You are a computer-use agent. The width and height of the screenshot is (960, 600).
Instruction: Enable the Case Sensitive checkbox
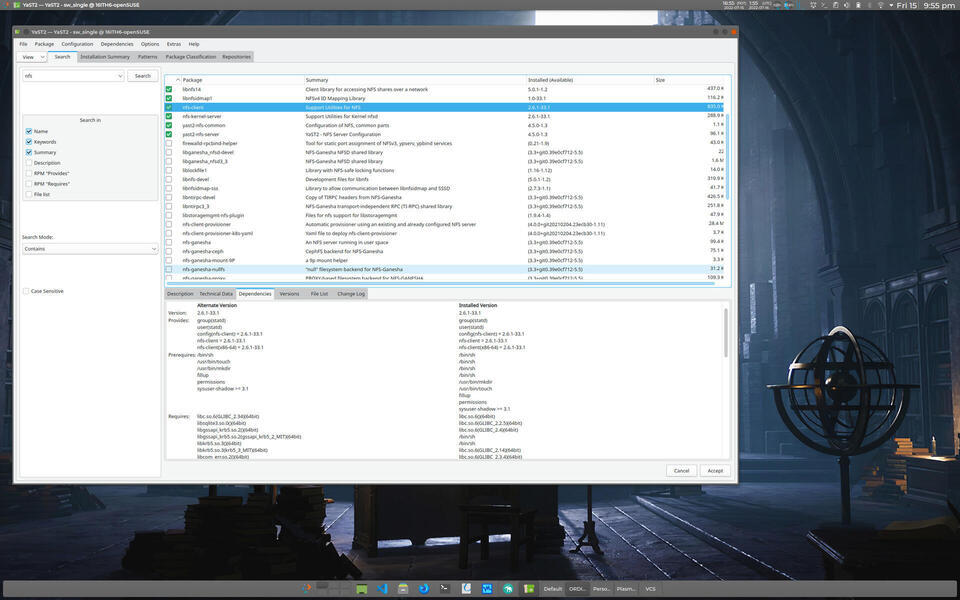[26, 291]
